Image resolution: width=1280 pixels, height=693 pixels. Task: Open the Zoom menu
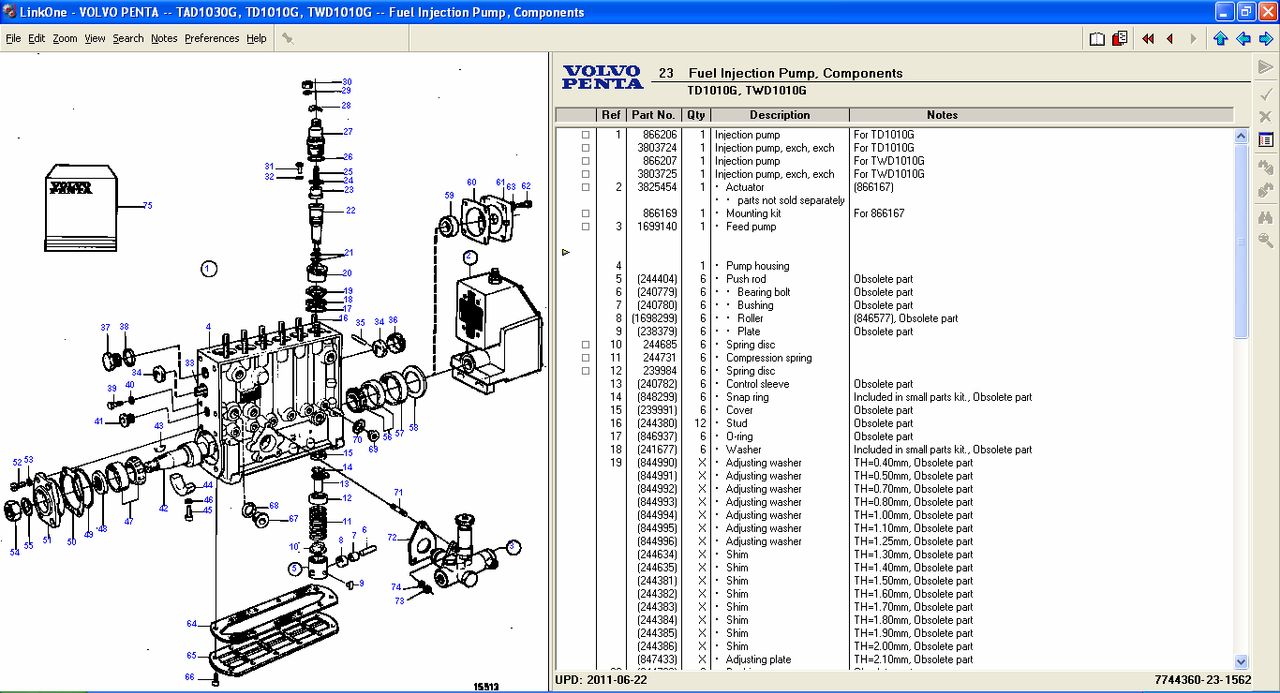(65, 38)
